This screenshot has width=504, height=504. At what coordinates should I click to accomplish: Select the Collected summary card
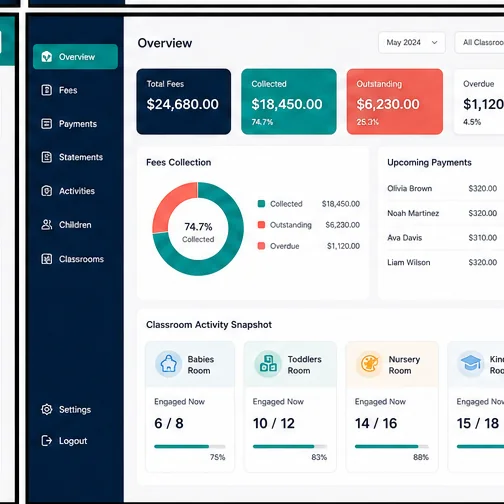pos(289,102)
